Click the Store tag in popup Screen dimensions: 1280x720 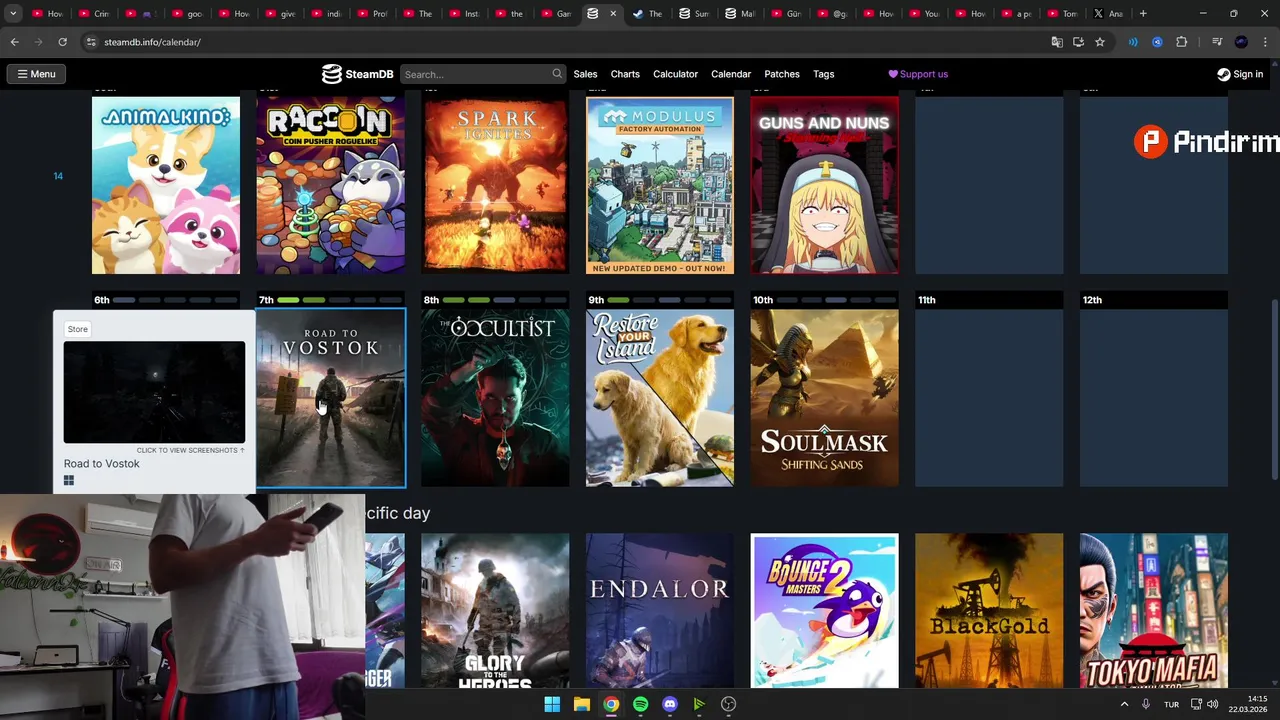click(77, 329)
